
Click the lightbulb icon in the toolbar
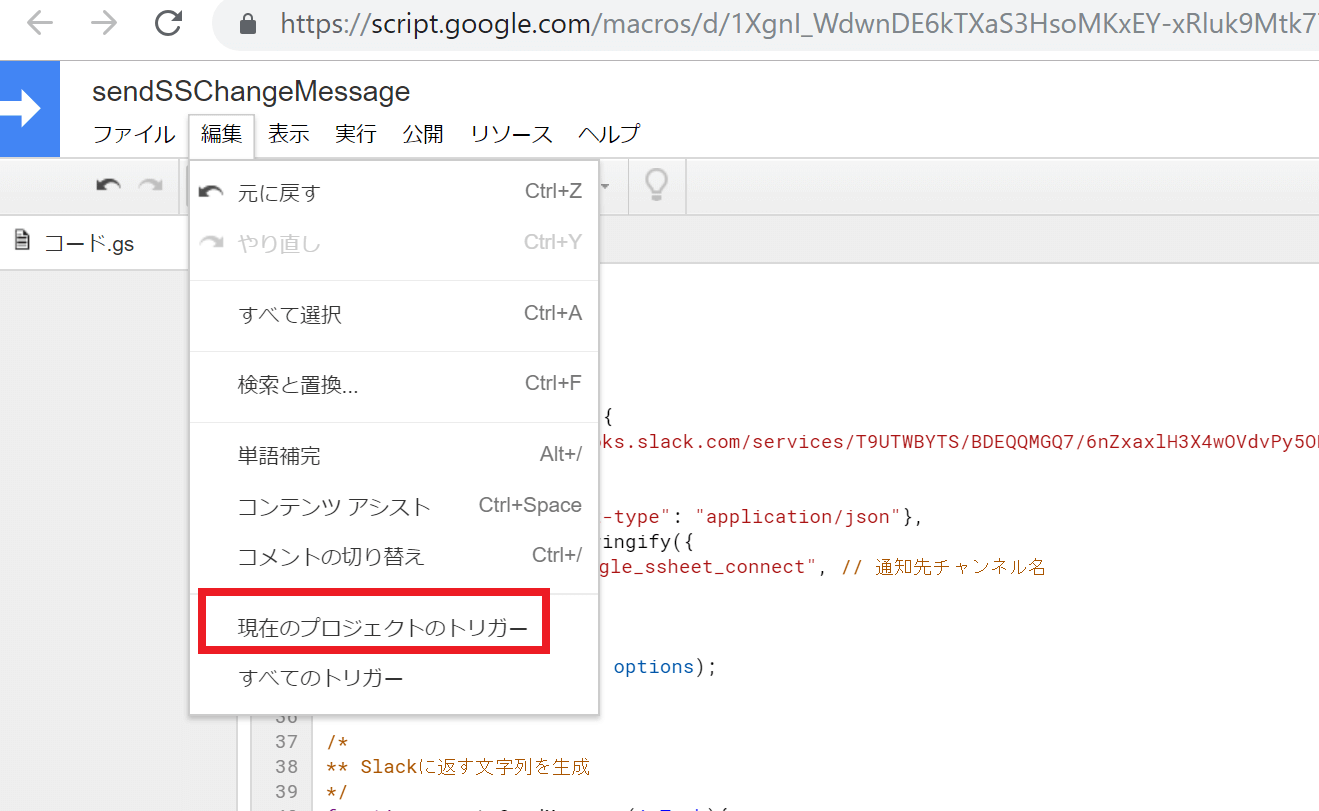(656, 185)
